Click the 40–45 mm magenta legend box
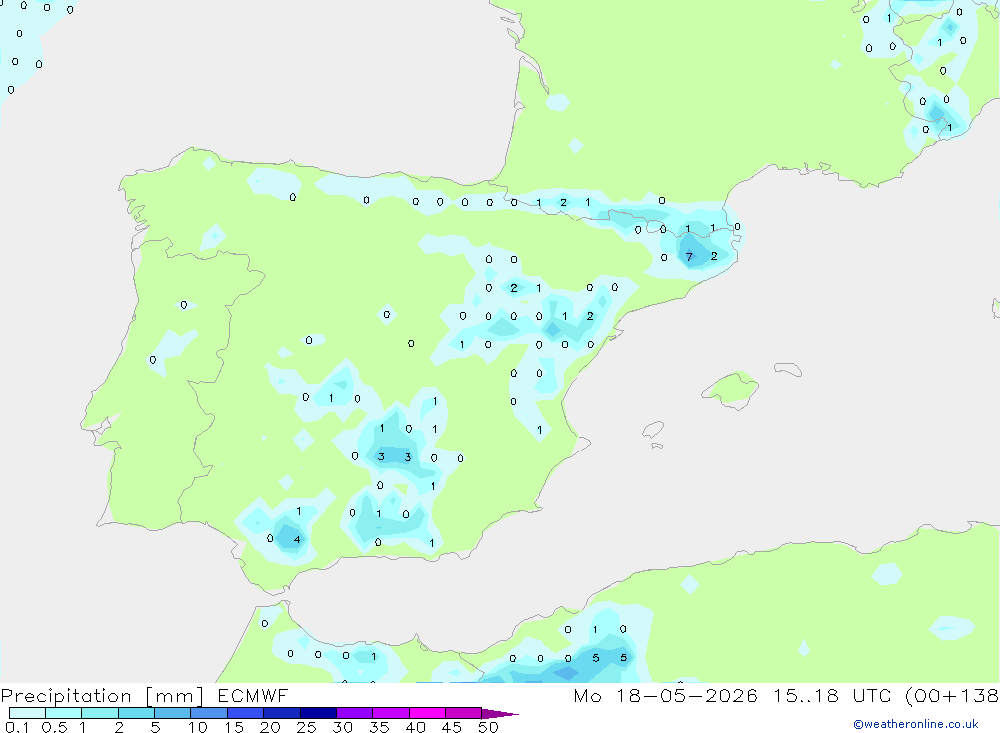 pos(427,713)
